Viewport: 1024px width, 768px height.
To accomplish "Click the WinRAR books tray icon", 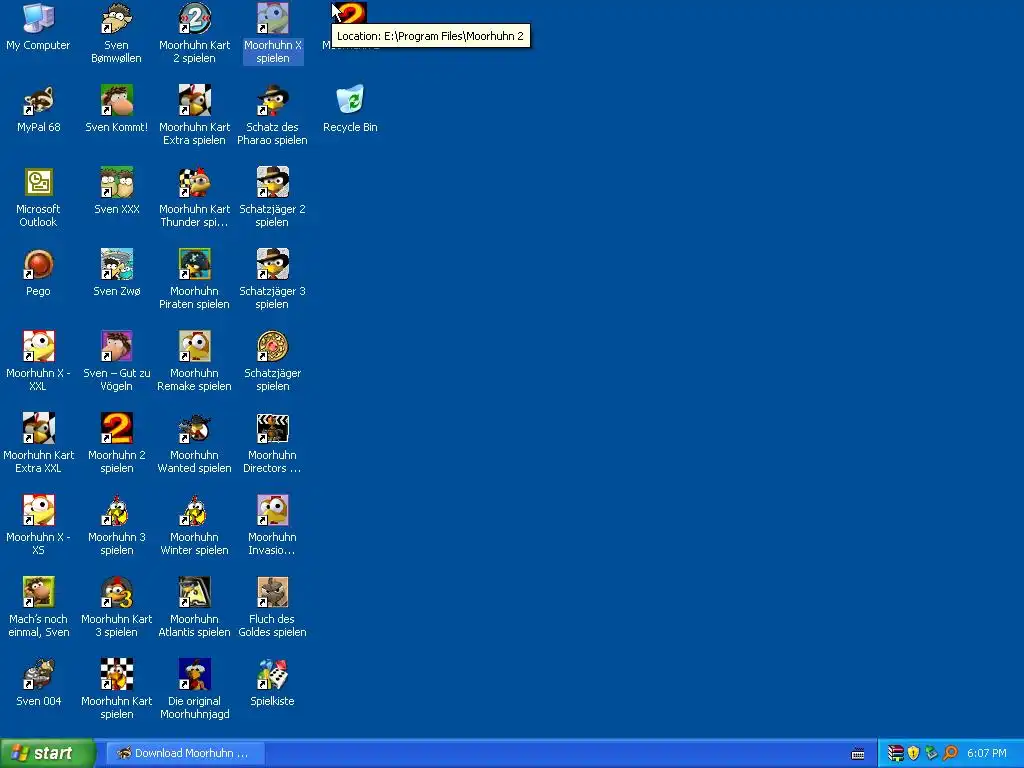I will click(895, 753).
